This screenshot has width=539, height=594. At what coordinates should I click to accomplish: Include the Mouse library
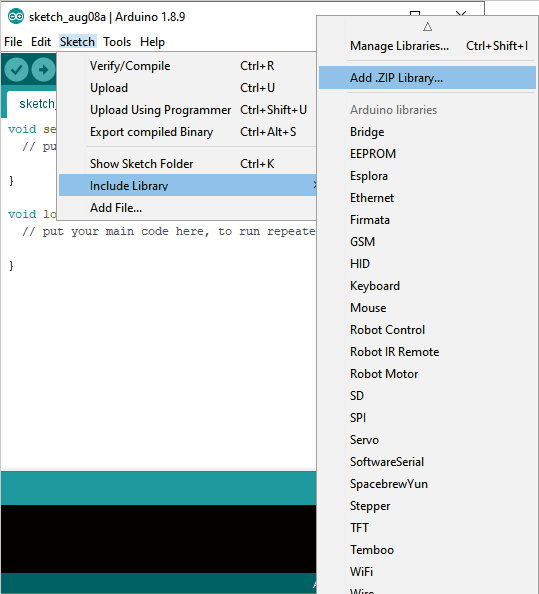(x=427, y=308)
